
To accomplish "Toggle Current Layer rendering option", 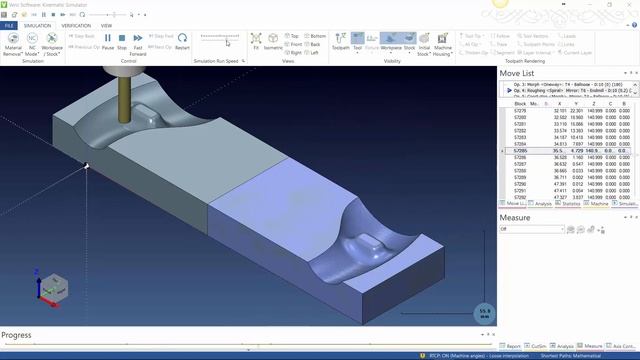I will pyautogui.click(x=575, y=53).
